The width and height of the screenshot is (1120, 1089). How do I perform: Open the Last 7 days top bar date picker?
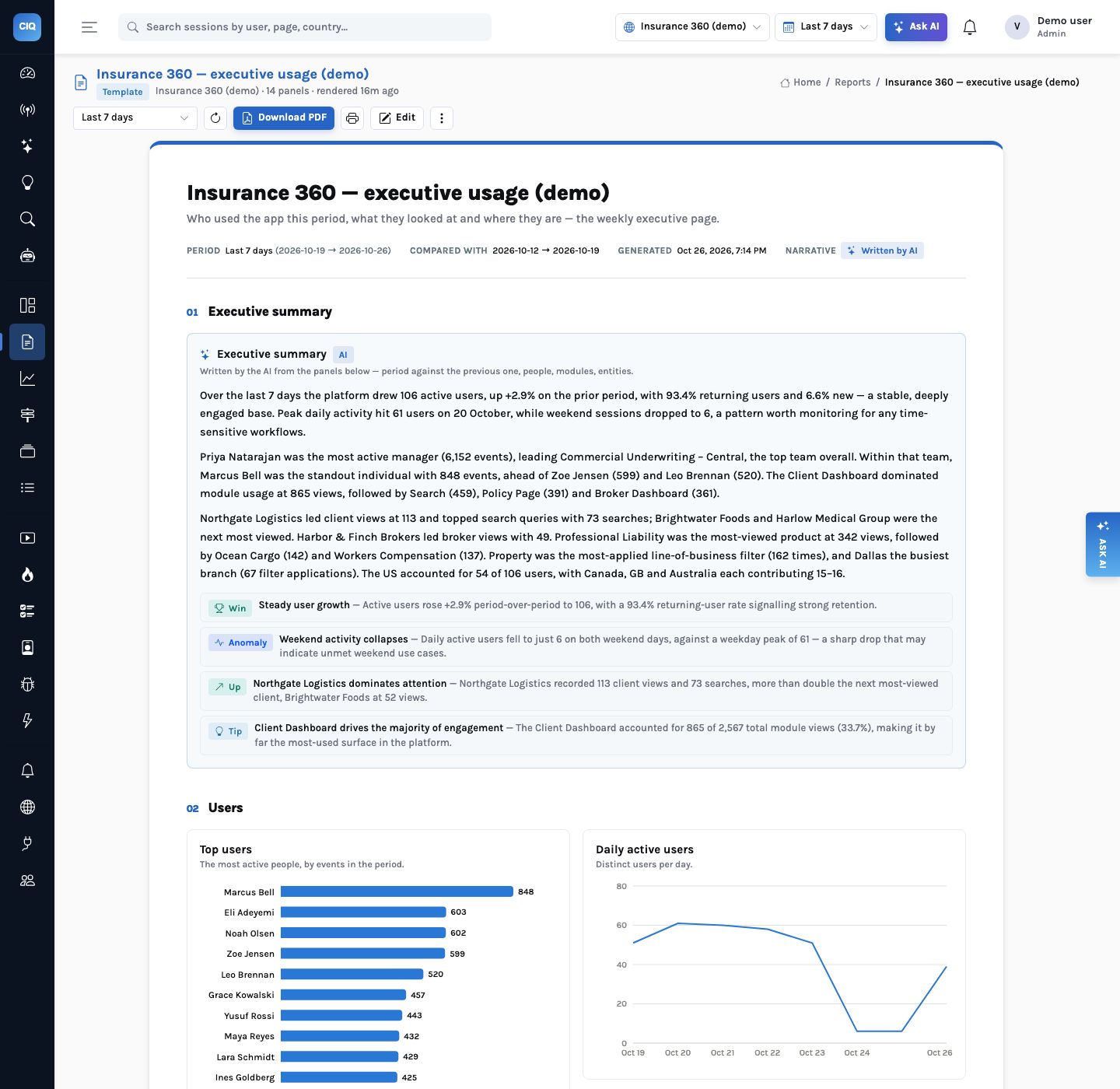(x=826, y=27)
